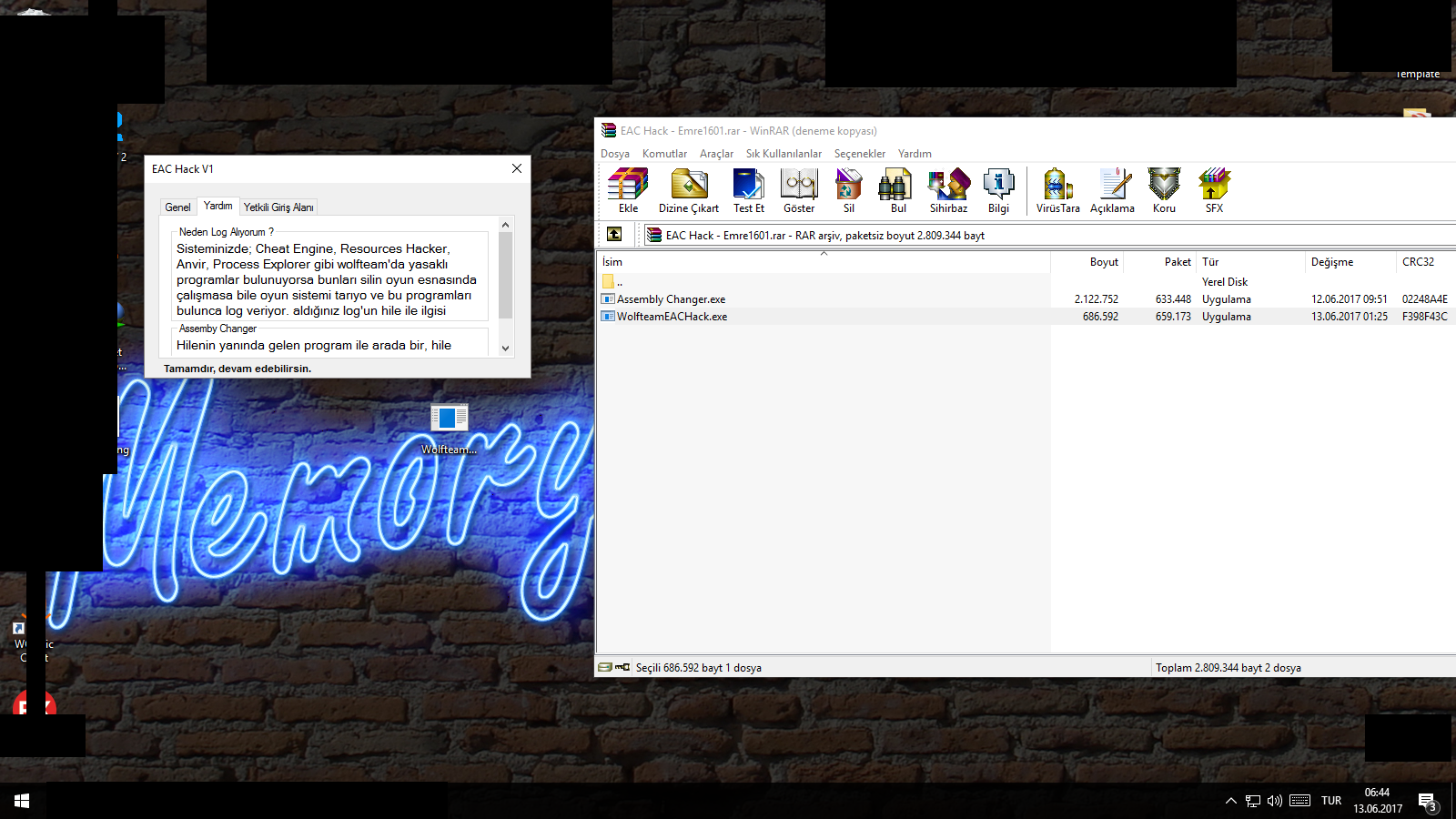Viewport: 1456px width, 819px height.
Task: Show hidden tray icons chevron
Action: [x=1230, y=801]
